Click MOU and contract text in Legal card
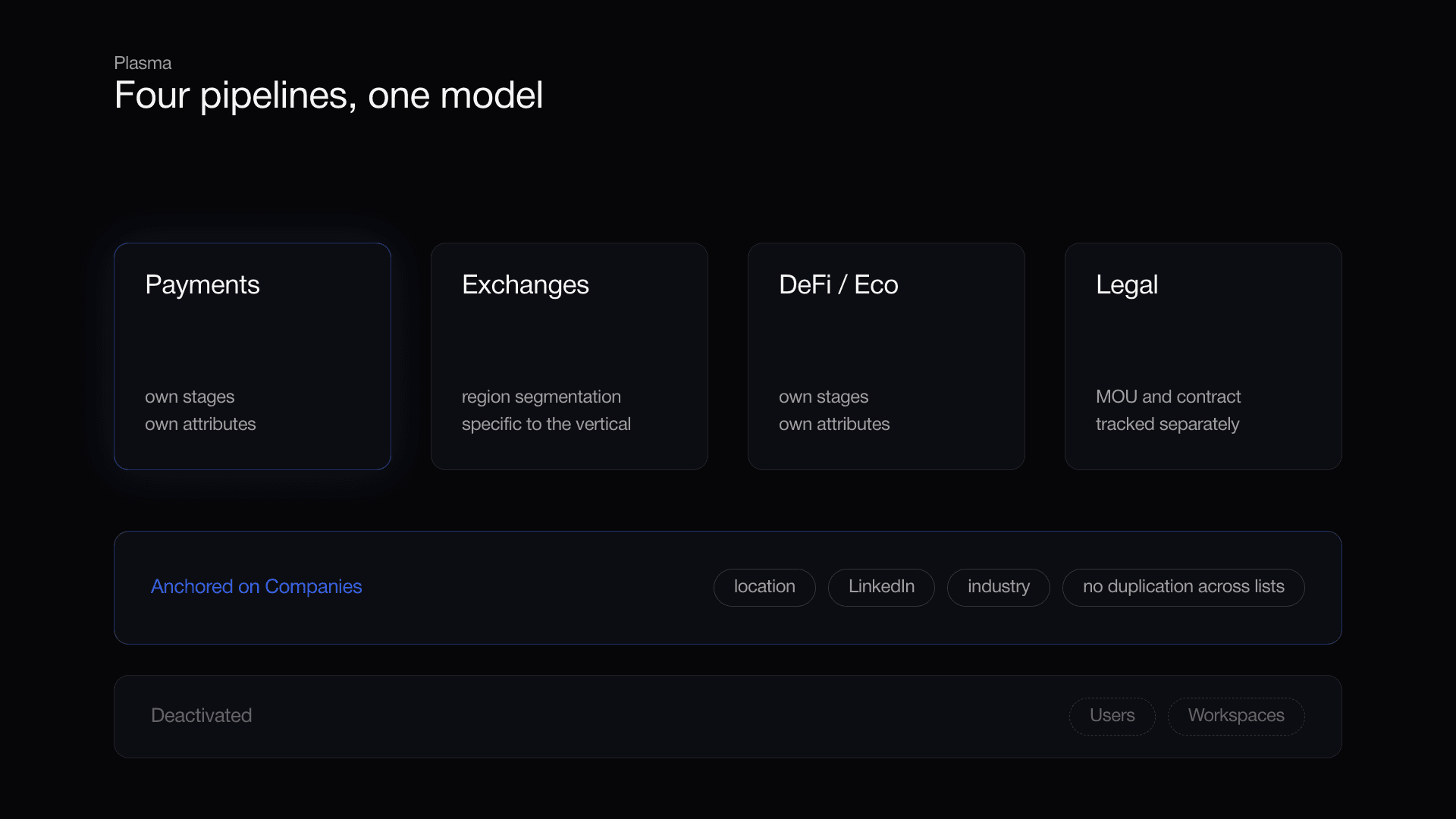 pos(1168,397)
